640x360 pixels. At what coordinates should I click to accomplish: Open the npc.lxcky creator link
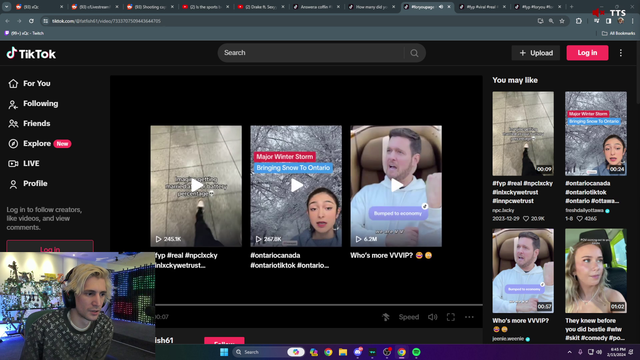(x=503, y=210)
